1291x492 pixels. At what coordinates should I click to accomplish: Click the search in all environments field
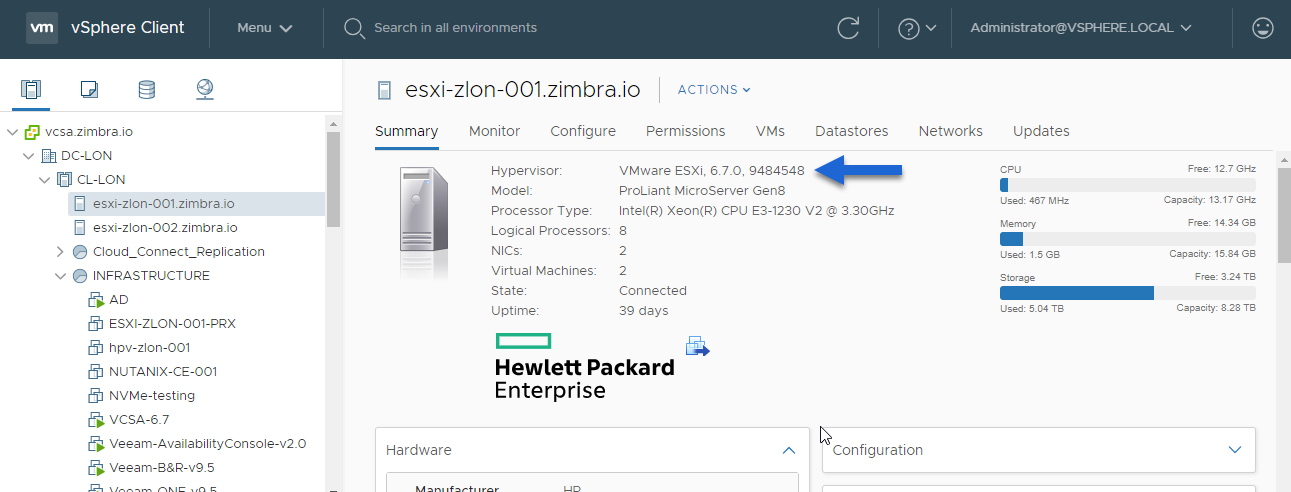[455, 28]
